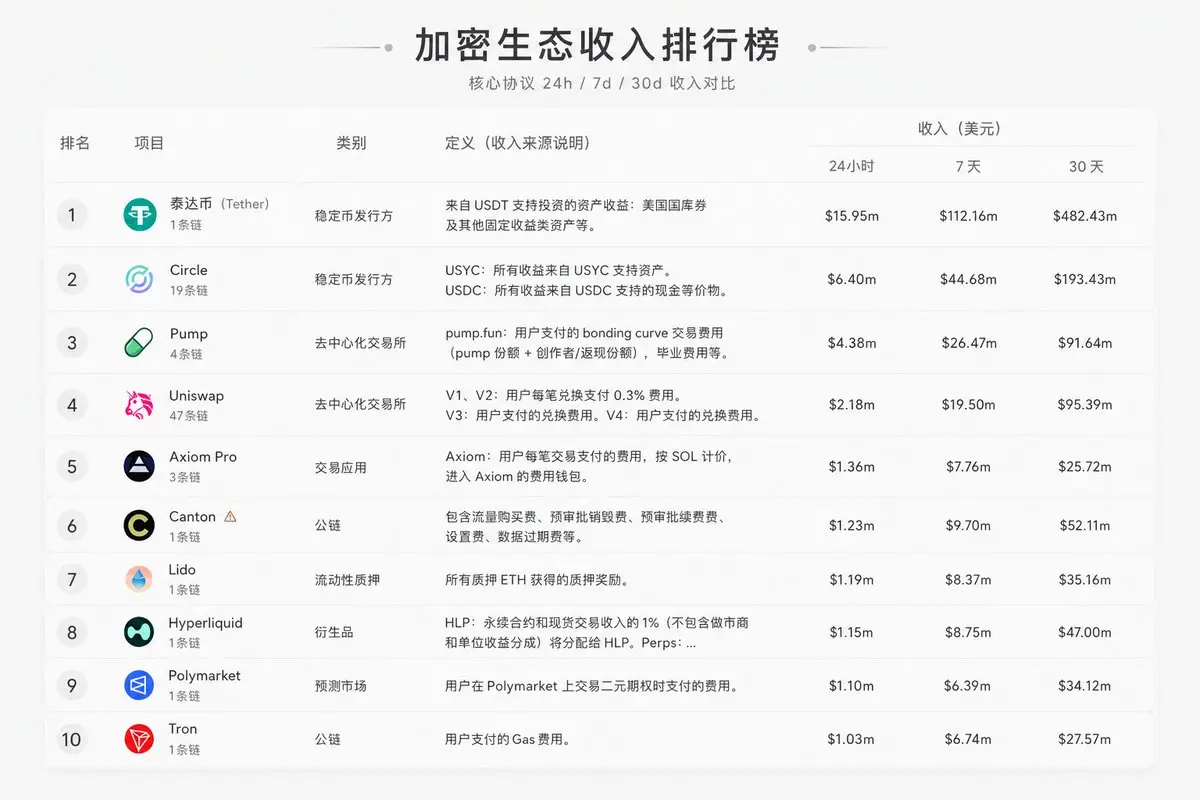Click Lido's 24h revenue $1.19m
The image size is (1200, 800).
click(852, 579)
